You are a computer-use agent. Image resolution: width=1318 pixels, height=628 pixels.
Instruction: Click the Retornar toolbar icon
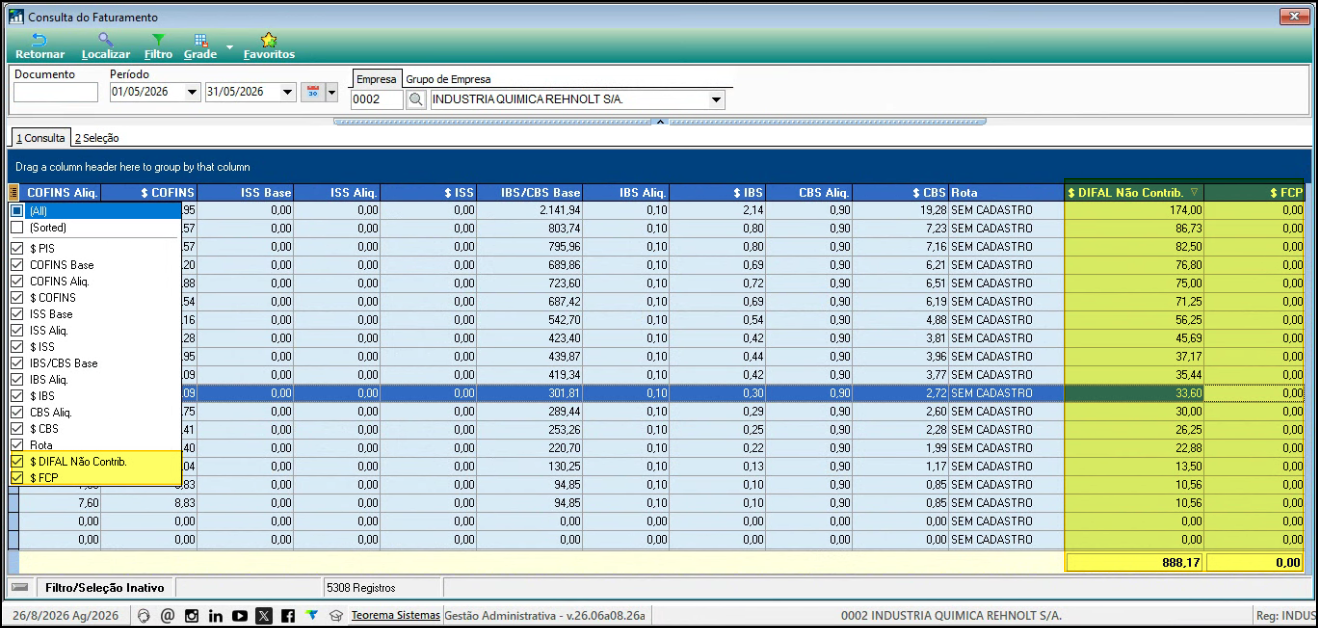(x=40, y=46)
